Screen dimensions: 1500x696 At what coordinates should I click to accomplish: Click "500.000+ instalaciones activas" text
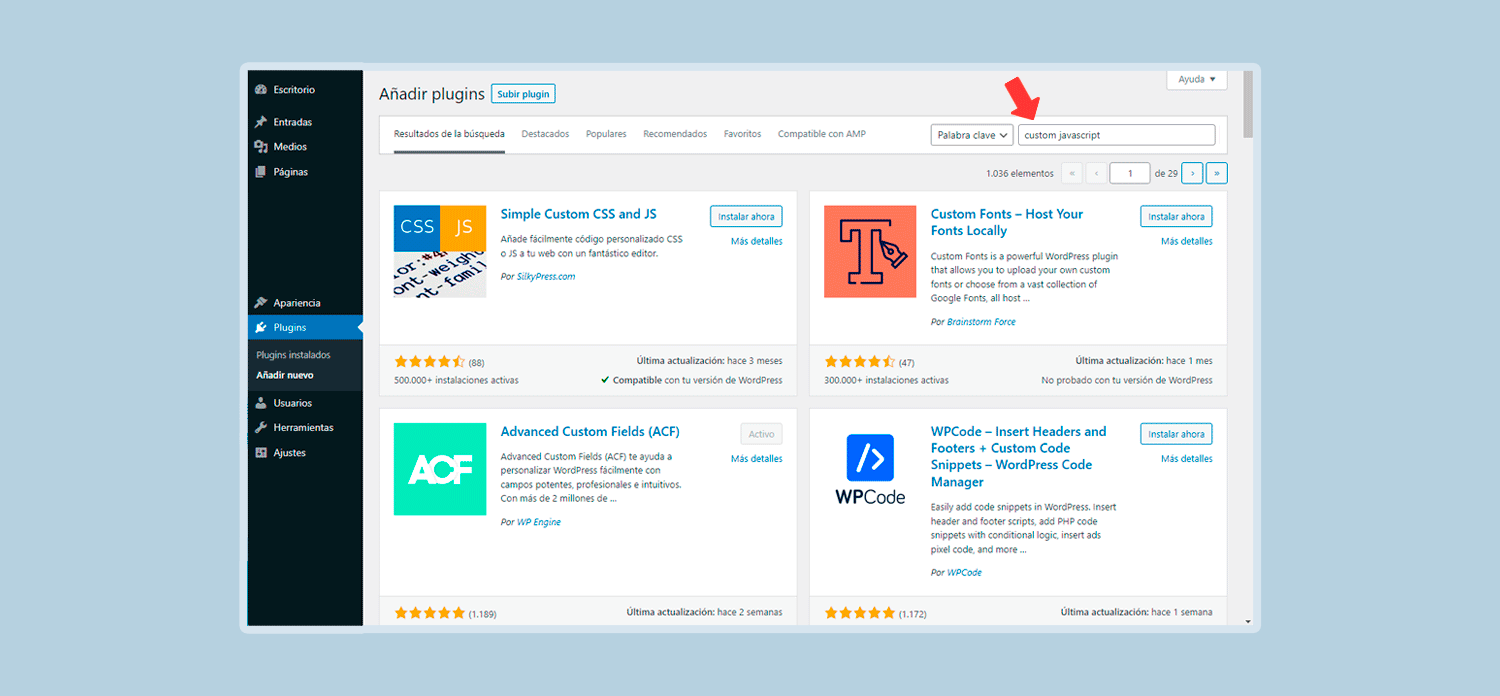point(457,381)
